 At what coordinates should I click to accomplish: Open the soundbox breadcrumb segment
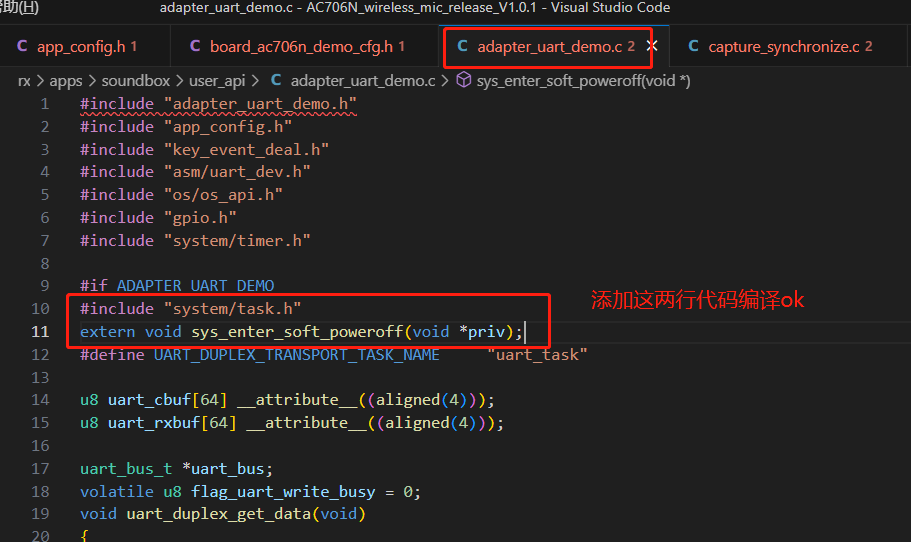136,81
